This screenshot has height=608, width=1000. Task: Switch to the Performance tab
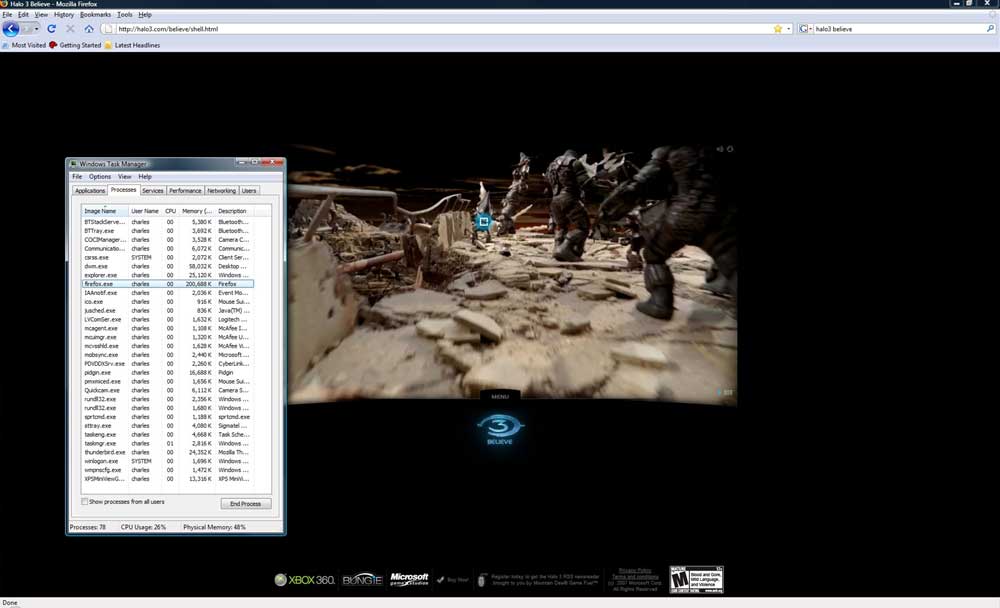point(185,190)
